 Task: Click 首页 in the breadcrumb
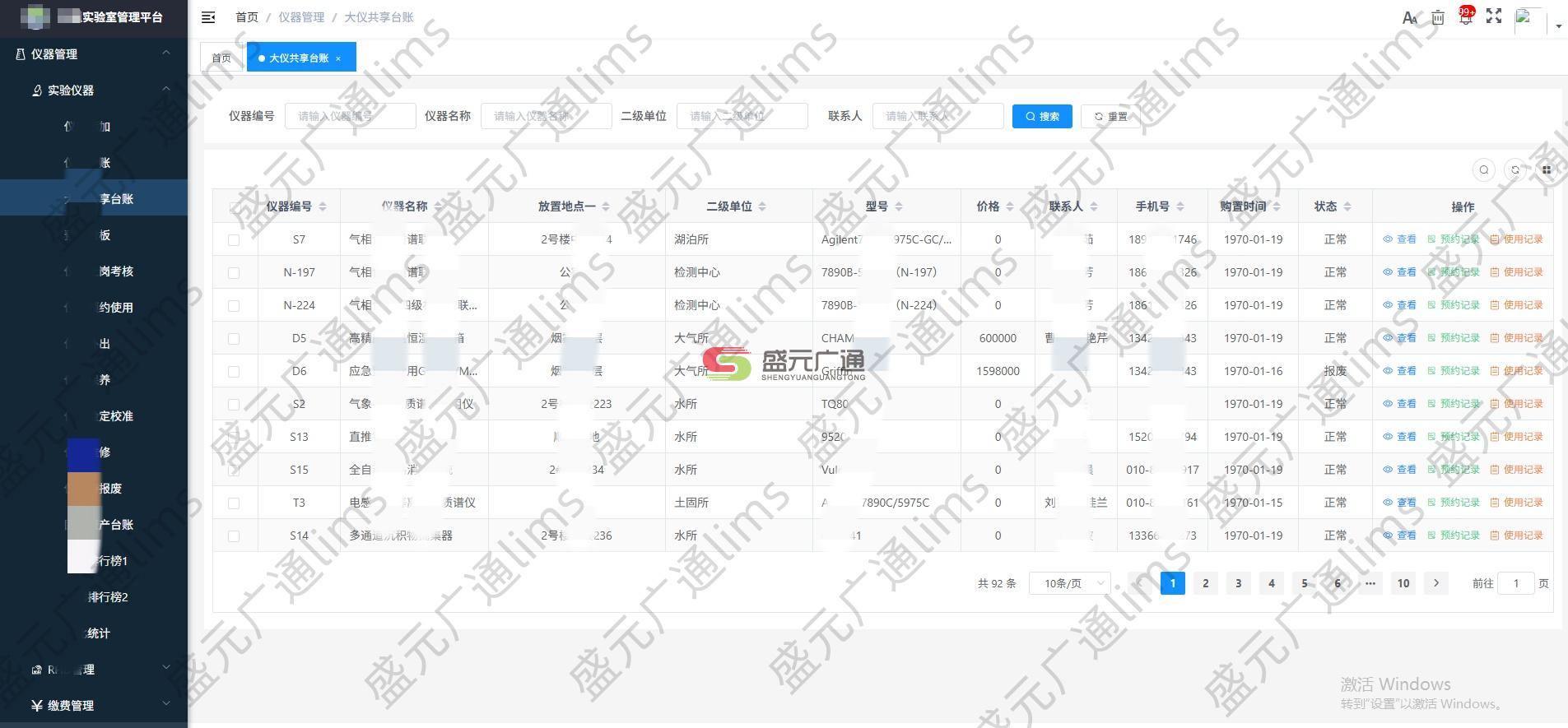(x=247, y=17)
